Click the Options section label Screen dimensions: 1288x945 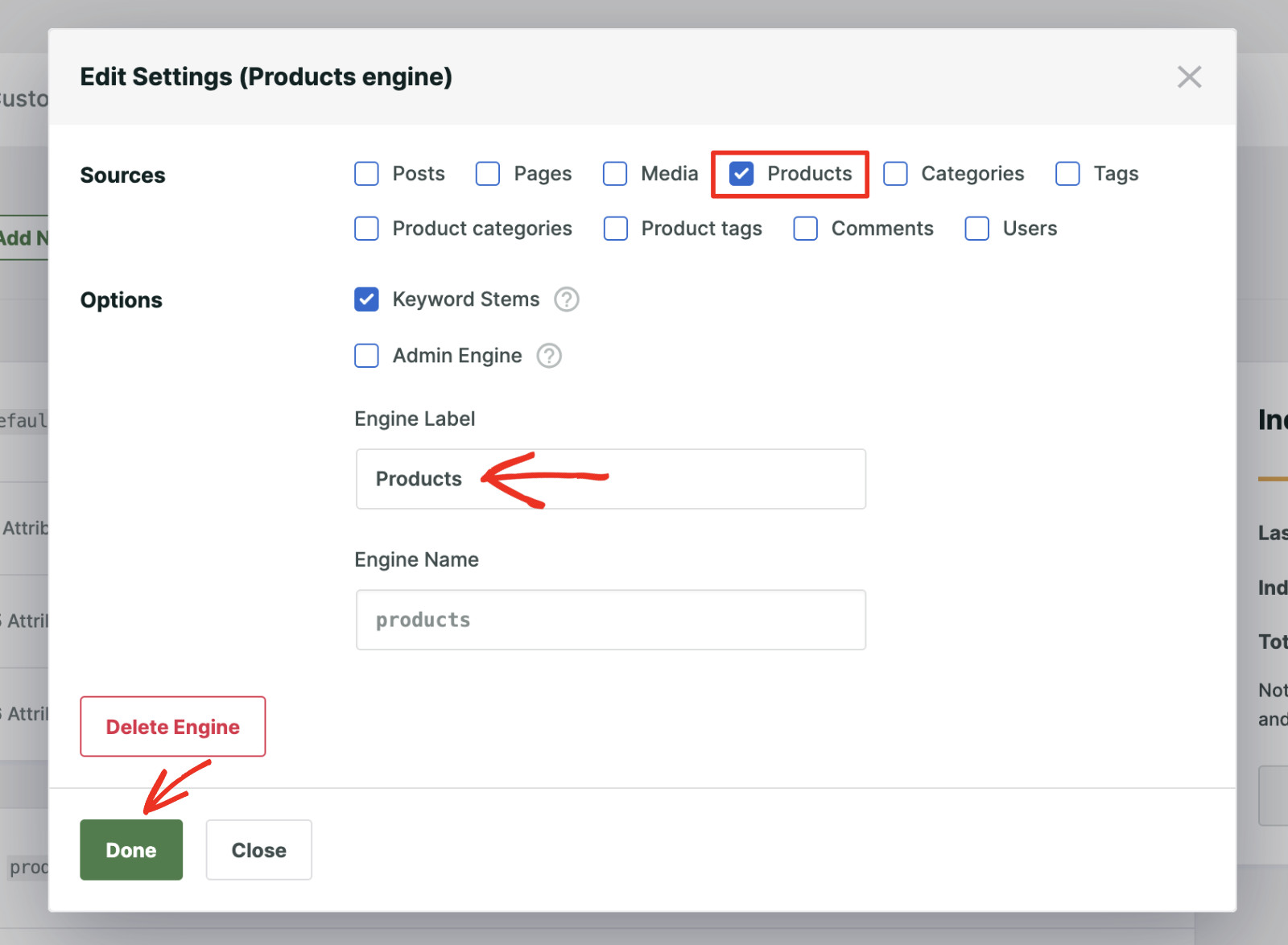pyautogui.click(x=122, y=300)
